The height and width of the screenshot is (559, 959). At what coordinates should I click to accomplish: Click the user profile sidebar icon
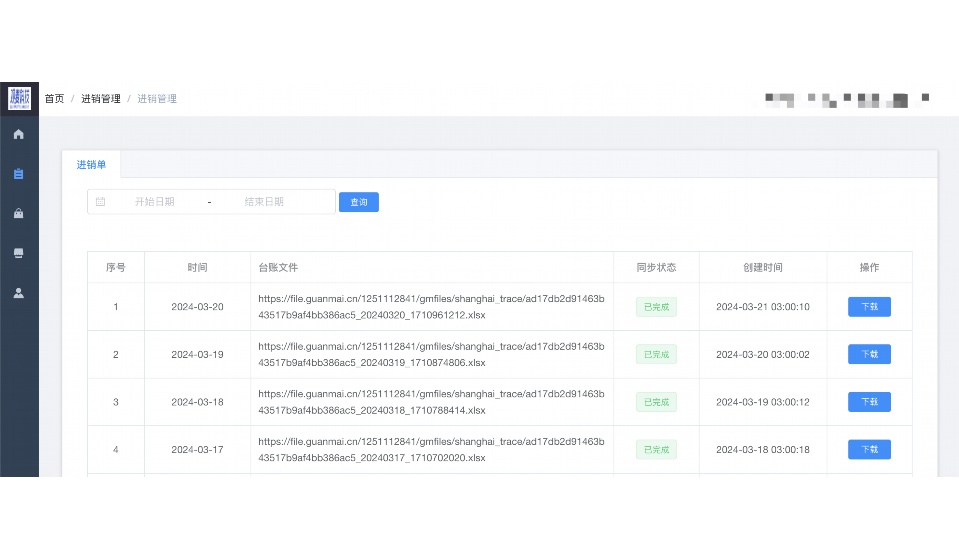pyautogui.click(x=18, y=294)
